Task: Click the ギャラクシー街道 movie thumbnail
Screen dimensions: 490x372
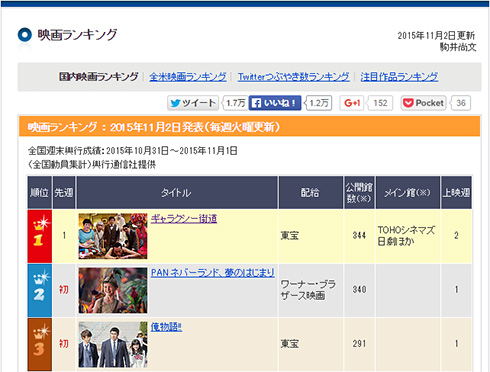Action: (113, 236)
